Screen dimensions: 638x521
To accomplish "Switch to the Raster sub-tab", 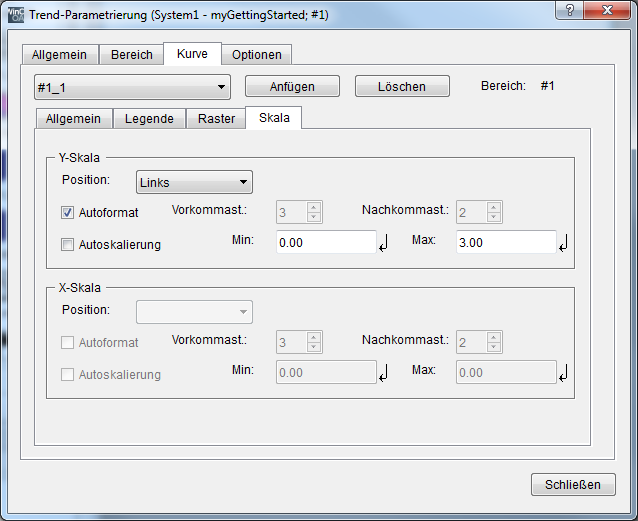I will [x=216, y=118].
